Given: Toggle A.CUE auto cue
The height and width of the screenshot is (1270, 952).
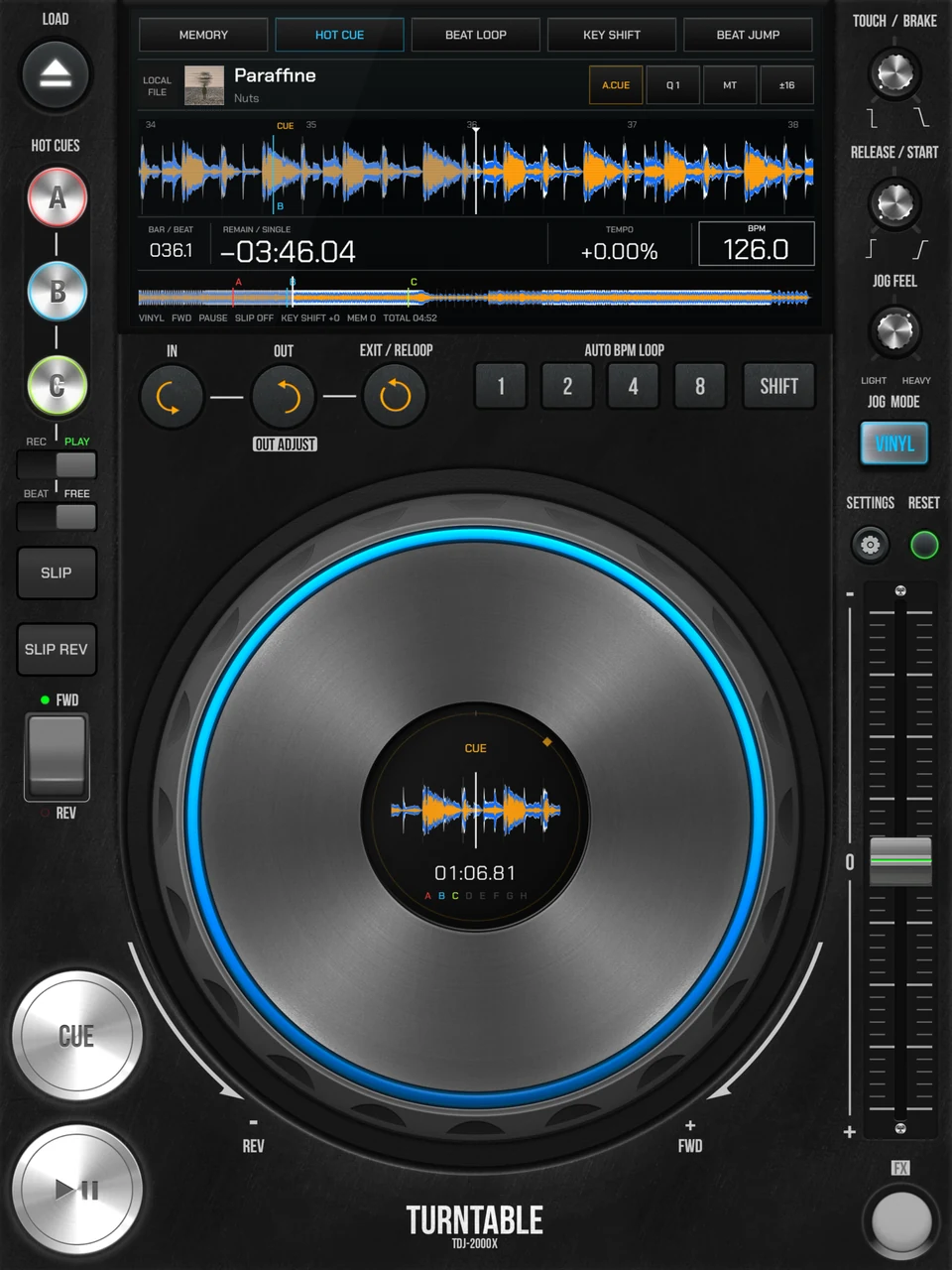Looking at the screenshot, I should point(616,85).
